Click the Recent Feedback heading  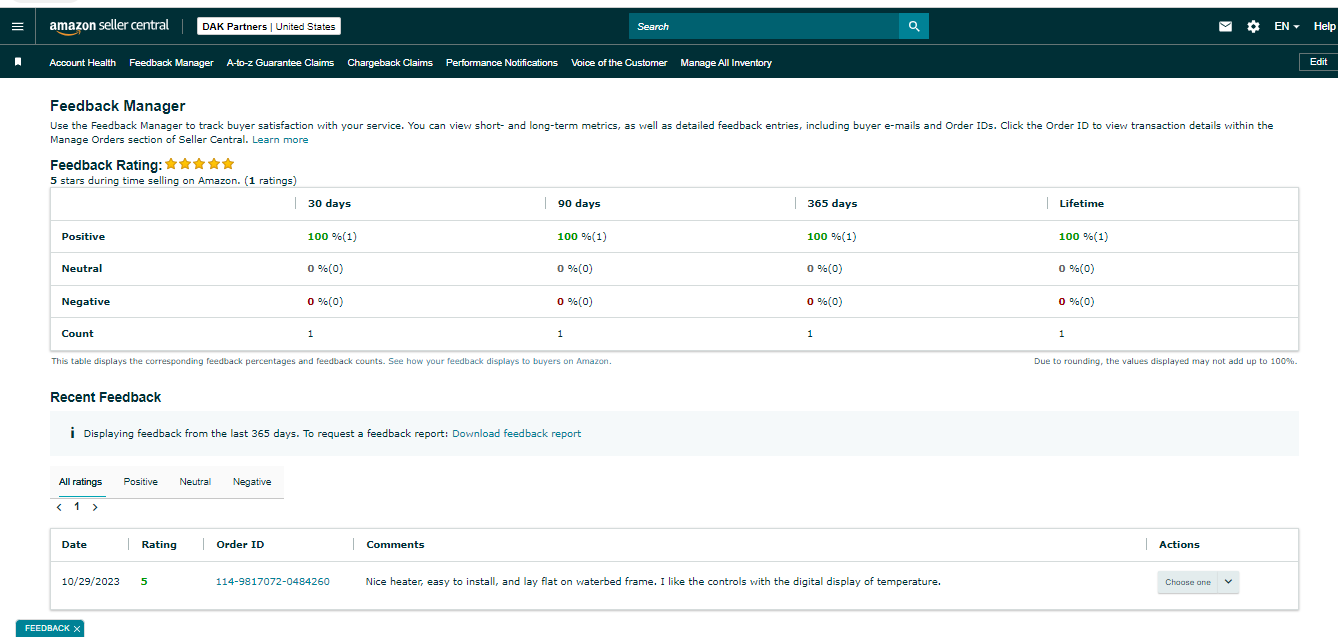105,397
